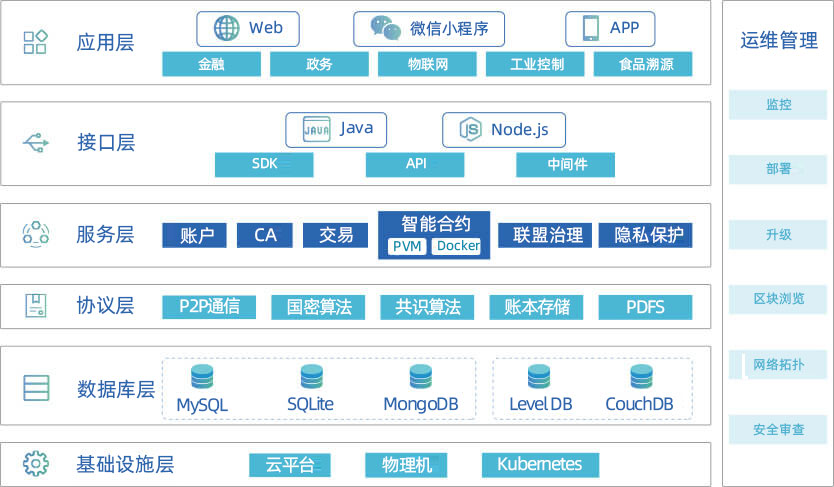The height and width of the screenshot is (487, 834).
Task: Click the USB-style icon beside 接口层
Action: point(36,143)
